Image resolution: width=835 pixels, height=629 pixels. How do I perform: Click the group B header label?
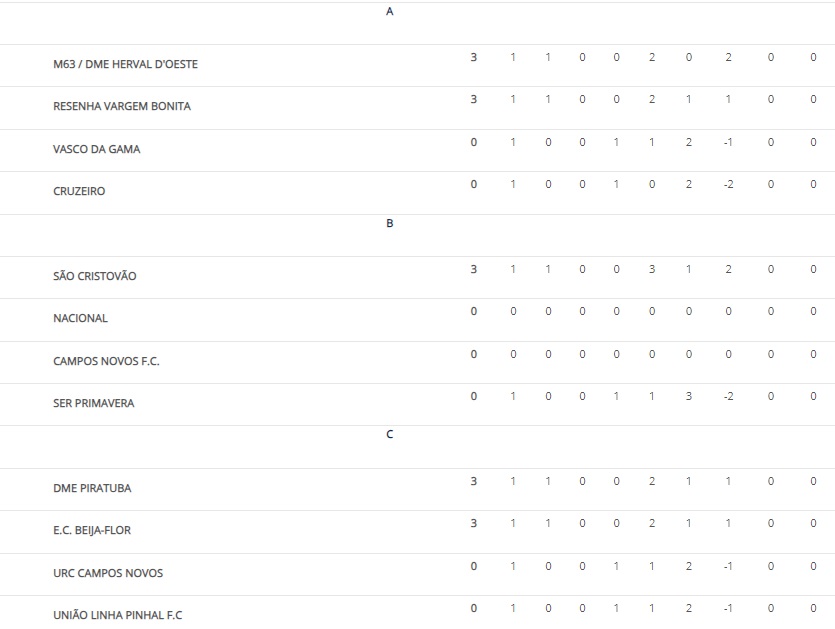(x=389, y=223)
